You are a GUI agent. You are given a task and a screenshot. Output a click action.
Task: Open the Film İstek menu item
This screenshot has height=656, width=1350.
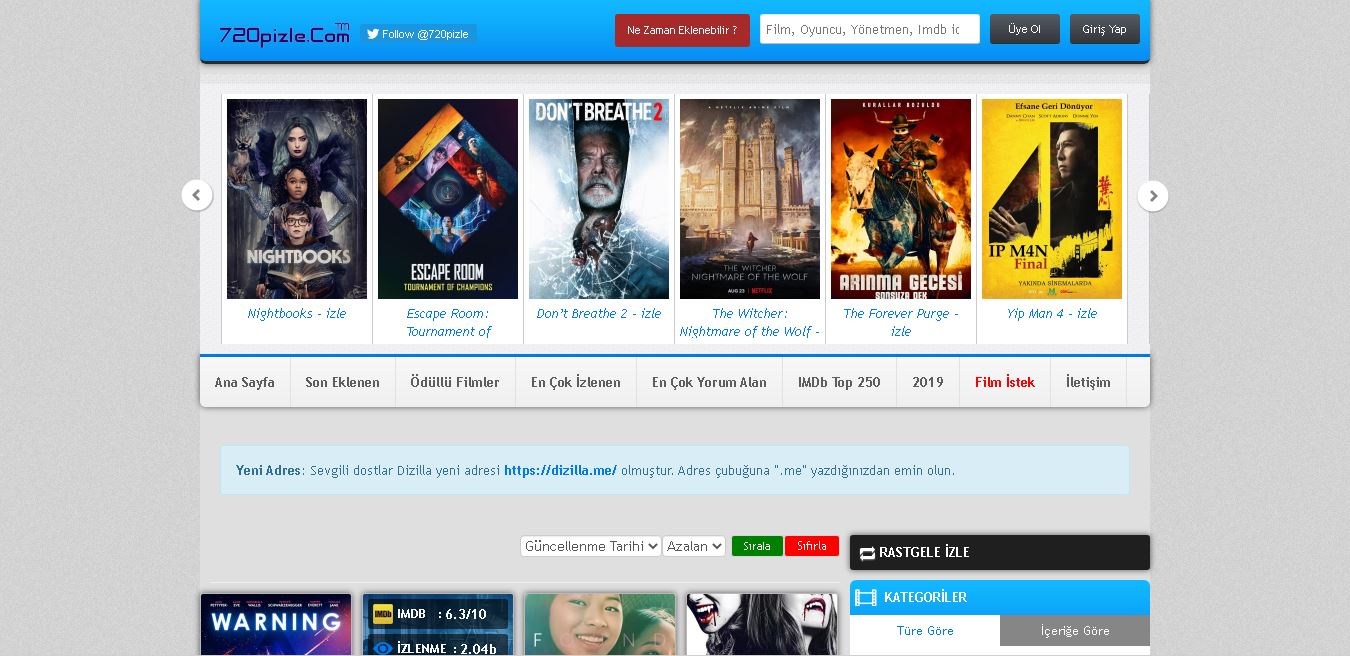click(1005, 382)
